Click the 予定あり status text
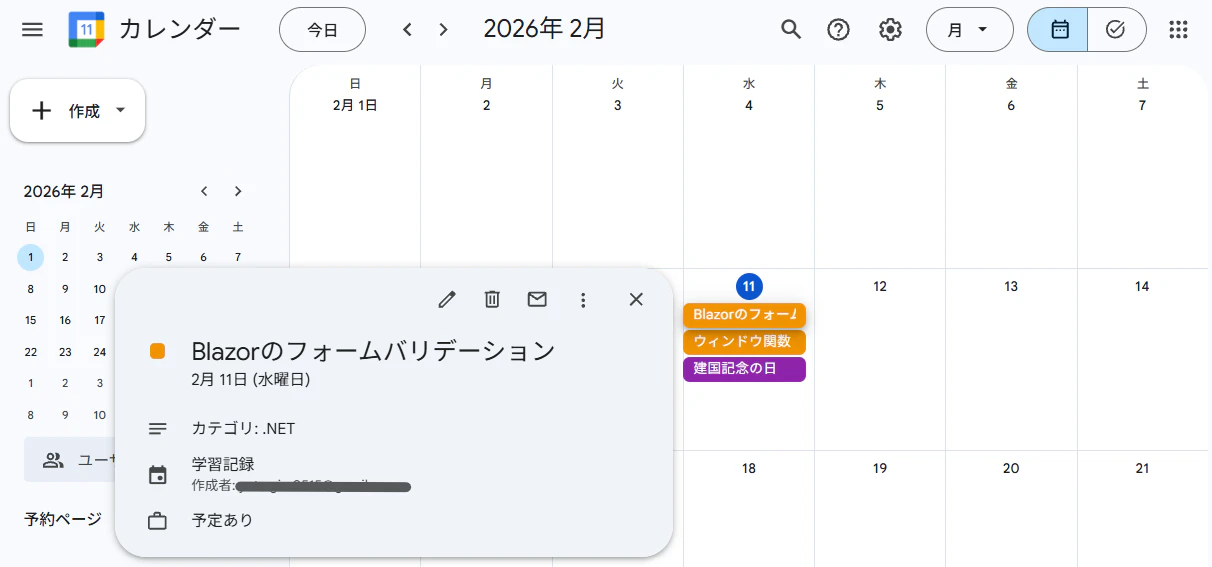This screenshot has height=567, width=1212. point(222,520)
